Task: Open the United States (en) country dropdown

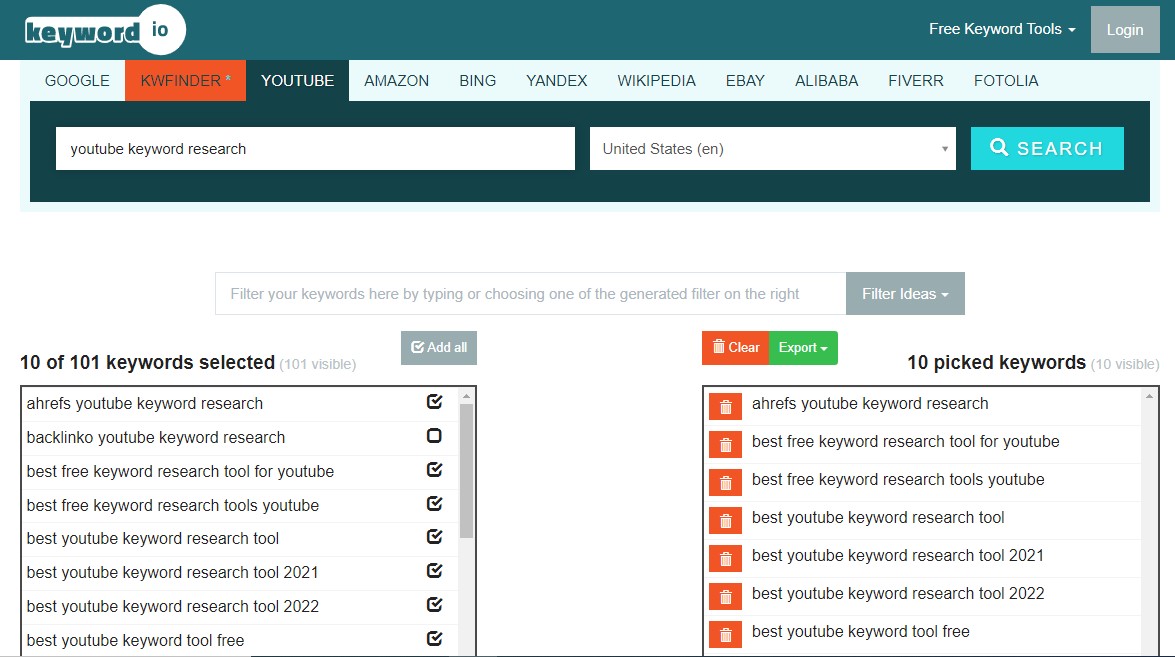Action: [772, 149]
